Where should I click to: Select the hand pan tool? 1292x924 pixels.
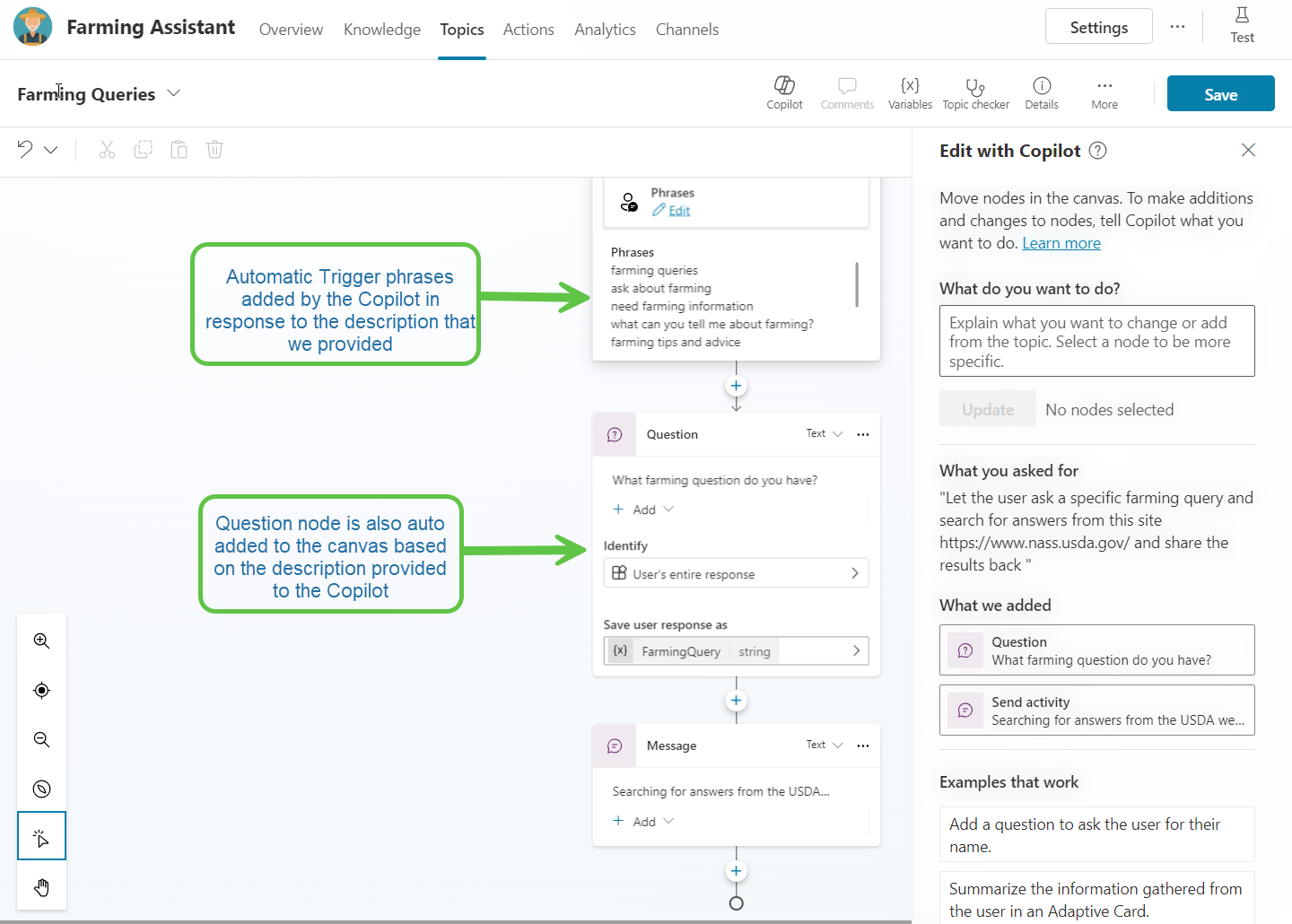tap(41, 887)
